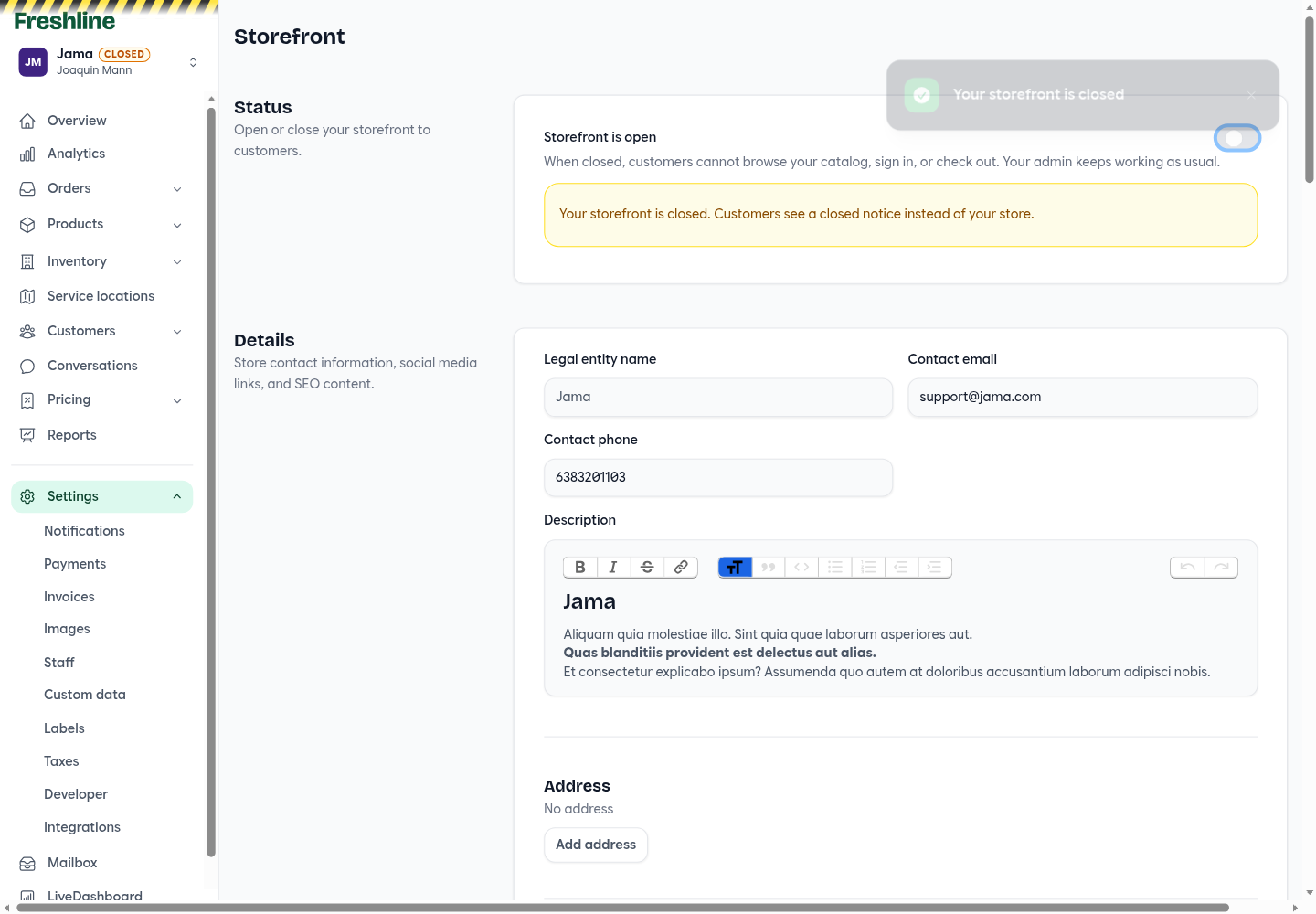This screenshot has width=1316, height=914.
Task: Insert a link in the Description editor
Action: click(681, 568)
